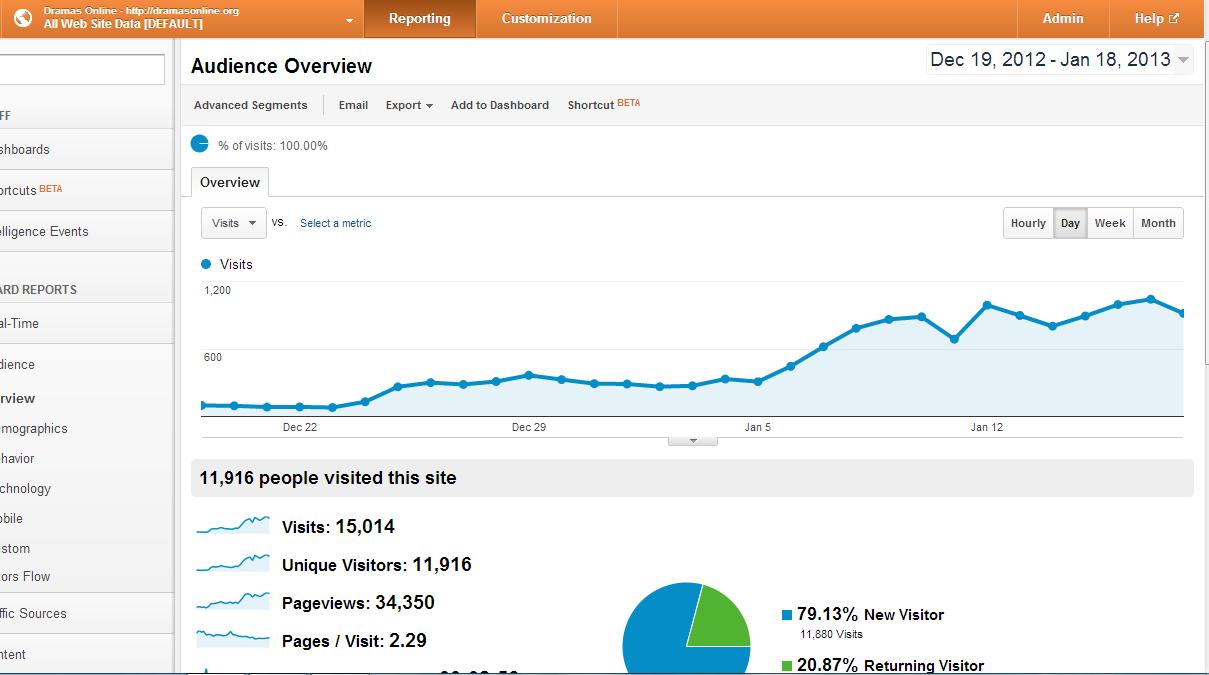Open Real-Time in the sidebar

(x=86, y=323)
